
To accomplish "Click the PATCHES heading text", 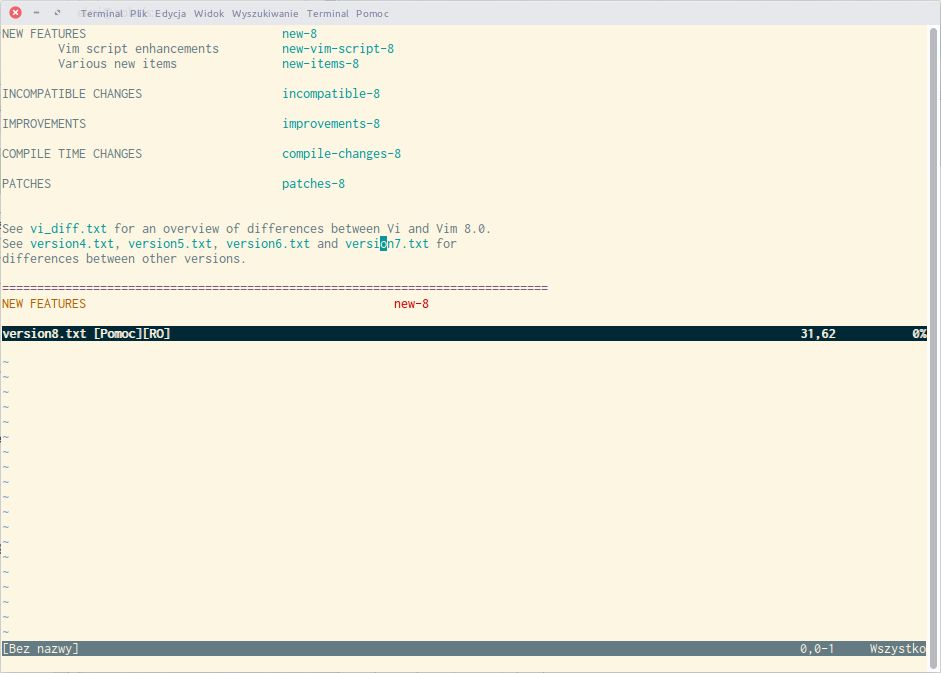I will click(26, 184).
